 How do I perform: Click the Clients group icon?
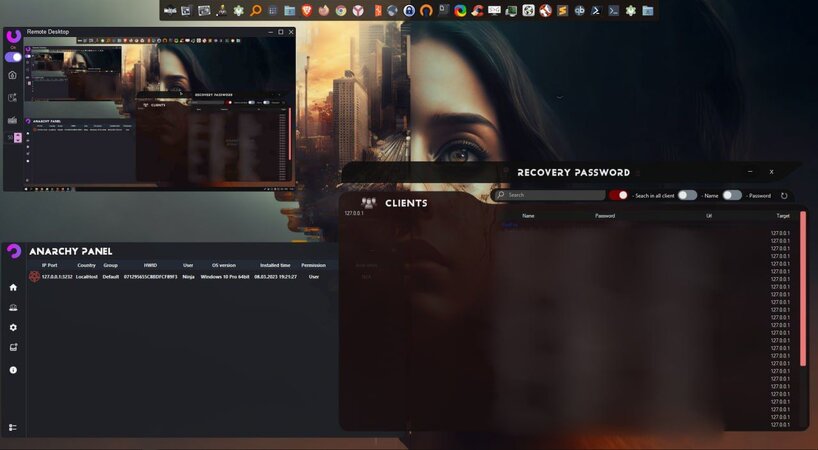[x=368, y=203]
